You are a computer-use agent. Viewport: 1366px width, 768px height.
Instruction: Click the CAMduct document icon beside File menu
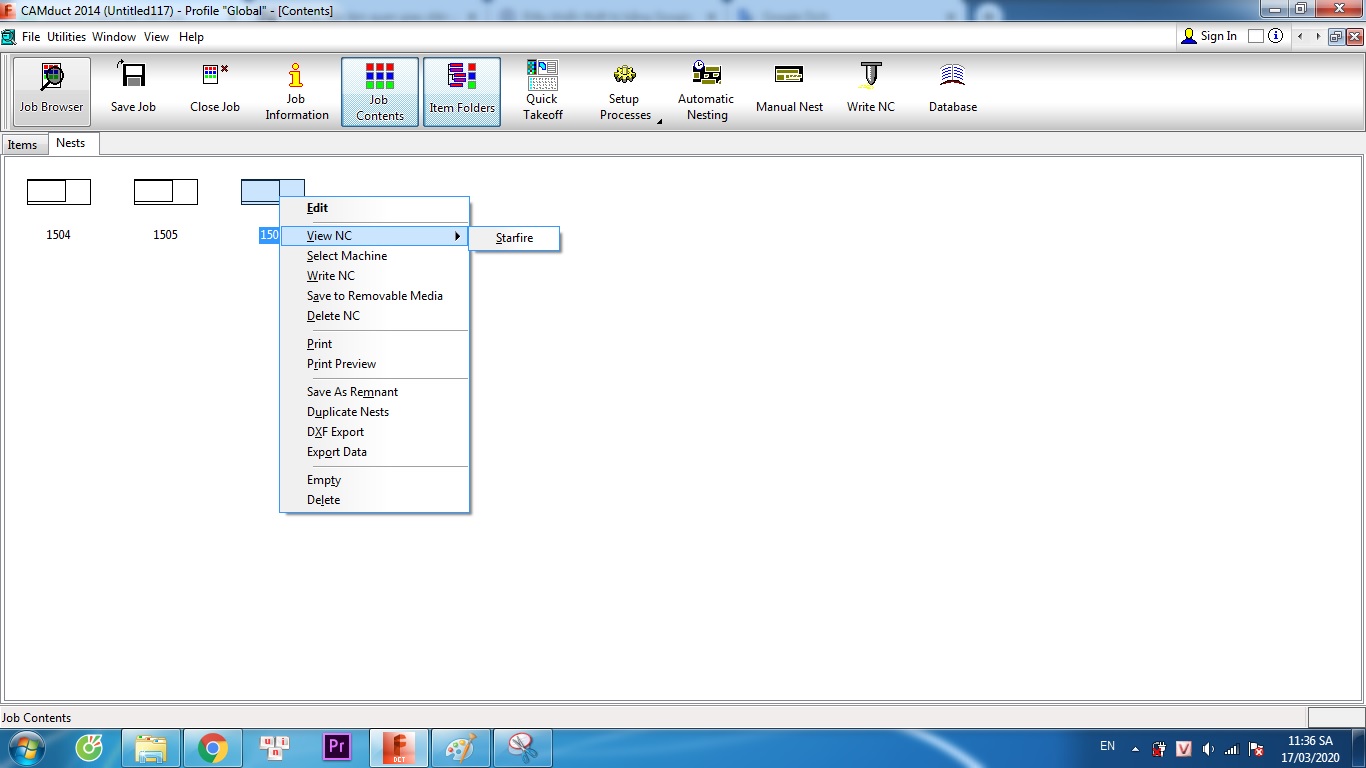coord(9,37)
